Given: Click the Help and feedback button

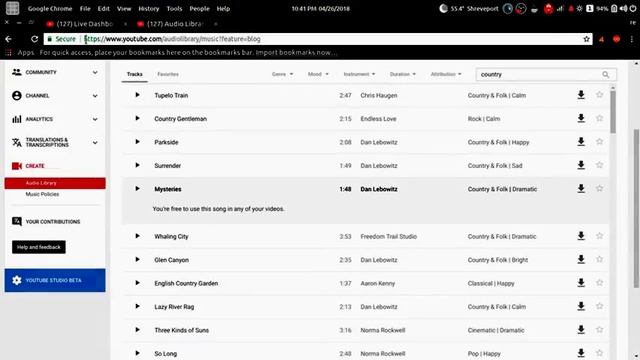Looking at the screenshot, I should click(x=39, y=247).
